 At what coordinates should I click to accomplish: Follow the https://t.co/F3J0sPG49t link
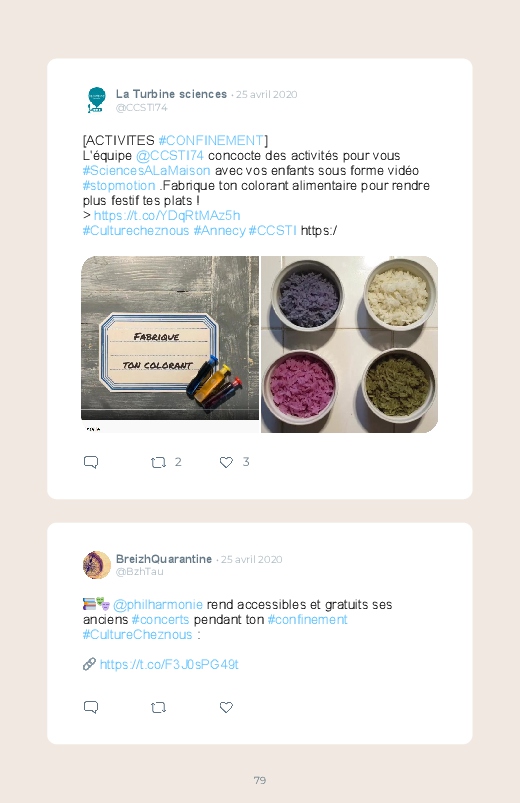coord(169,665)
